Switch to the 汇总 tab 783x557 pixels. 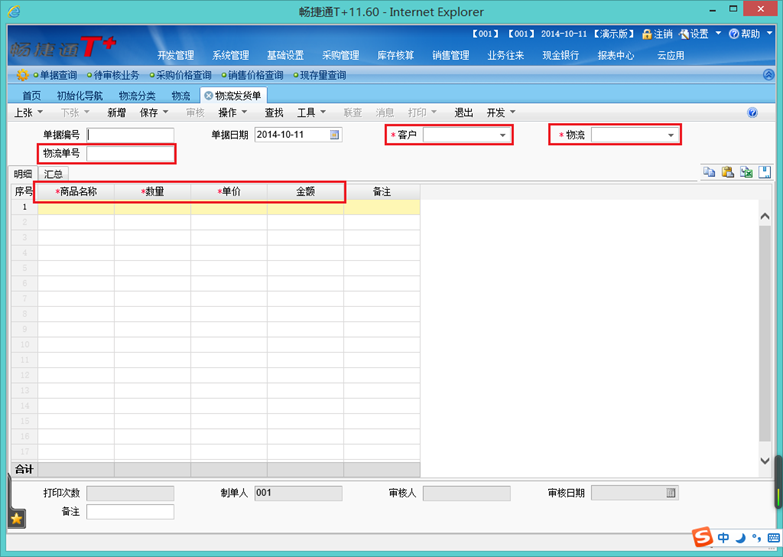(x=53, y=174)
